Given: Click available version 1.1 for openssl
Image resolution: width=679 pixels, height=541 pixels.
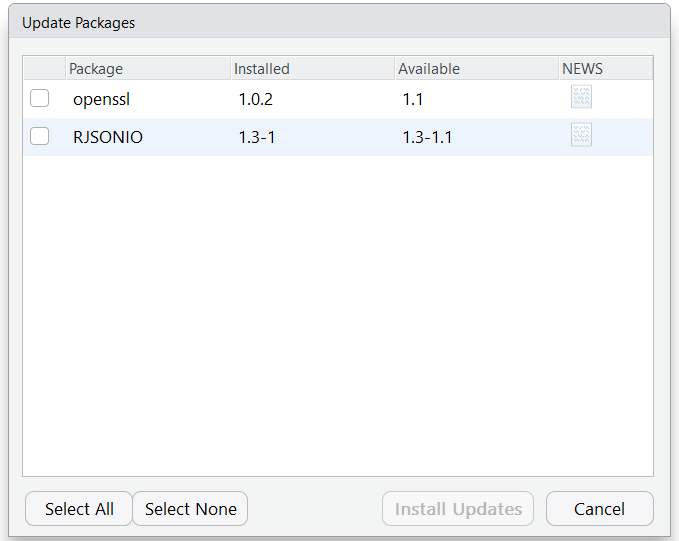Looking at the screenshot, I should coord(412,99).
